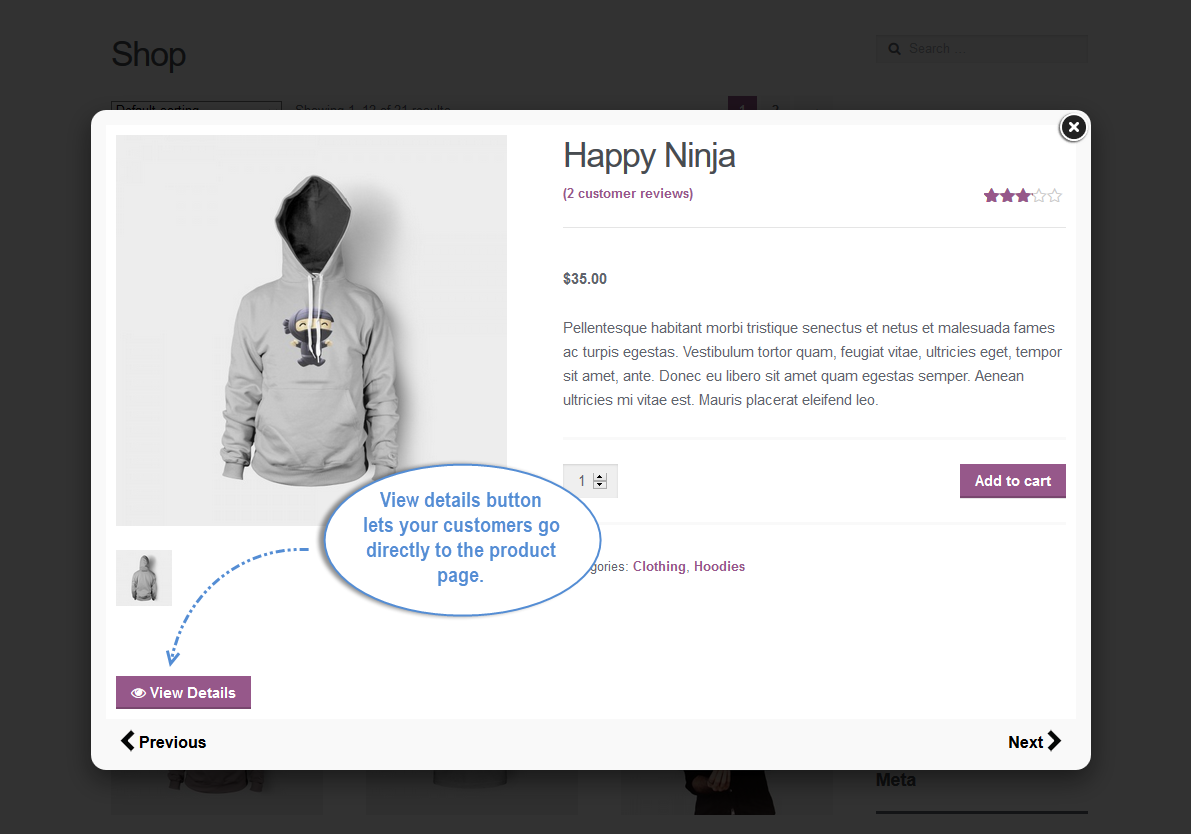
Task: Click the down arrow on the quantity stepper
Action: 600,486
